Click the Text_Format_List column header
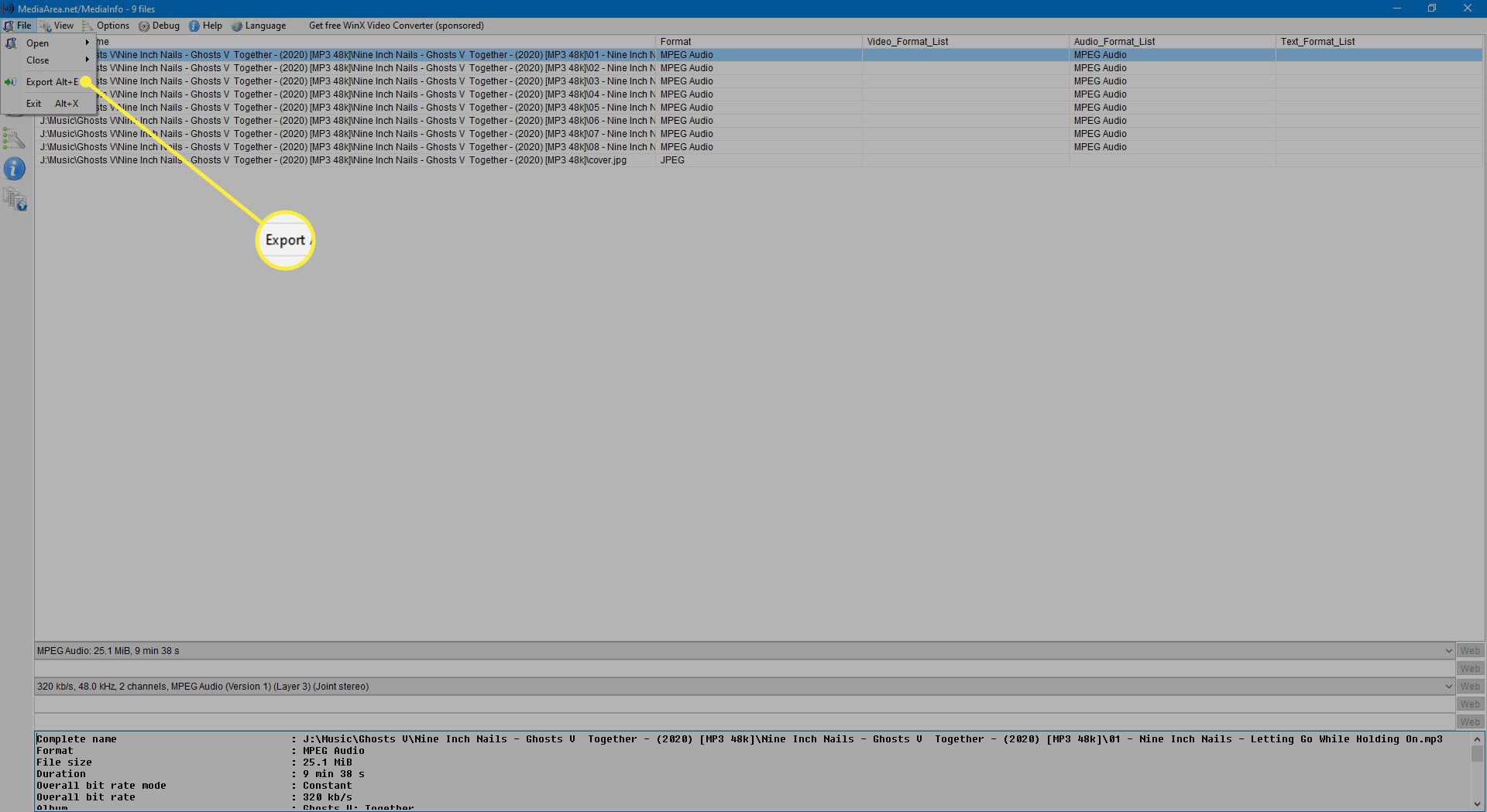The height and width of the screenshot is (812, 1487). [x=1379, y=42]
